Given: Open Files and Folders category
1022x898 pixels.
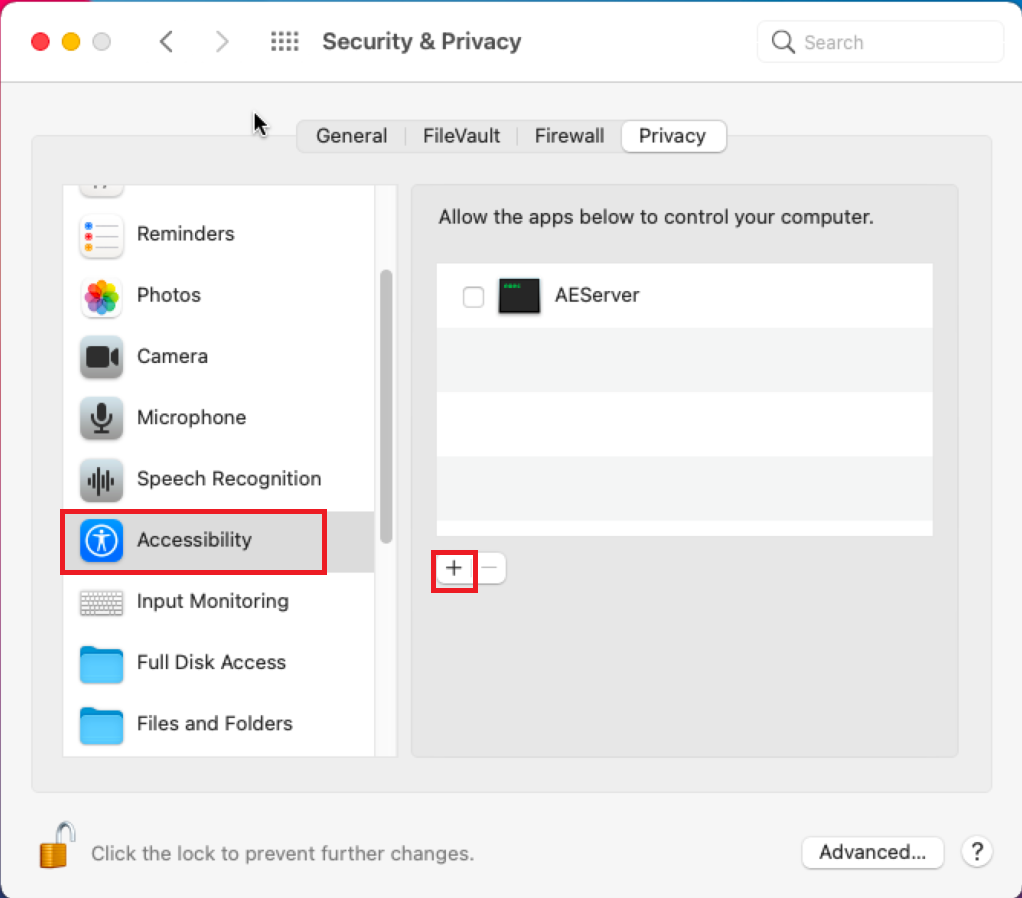Looking at the screenshot, I should (219, 724).
